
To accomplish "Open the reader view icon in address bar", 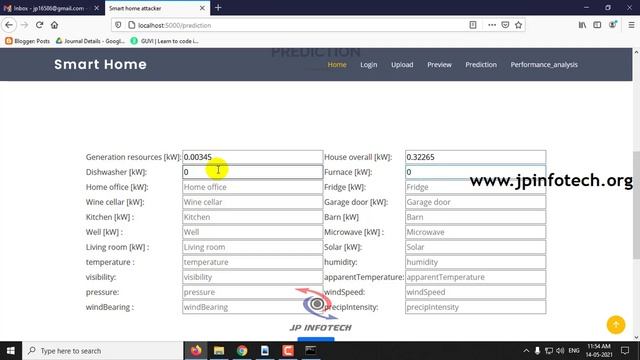I will coord(473,25).
